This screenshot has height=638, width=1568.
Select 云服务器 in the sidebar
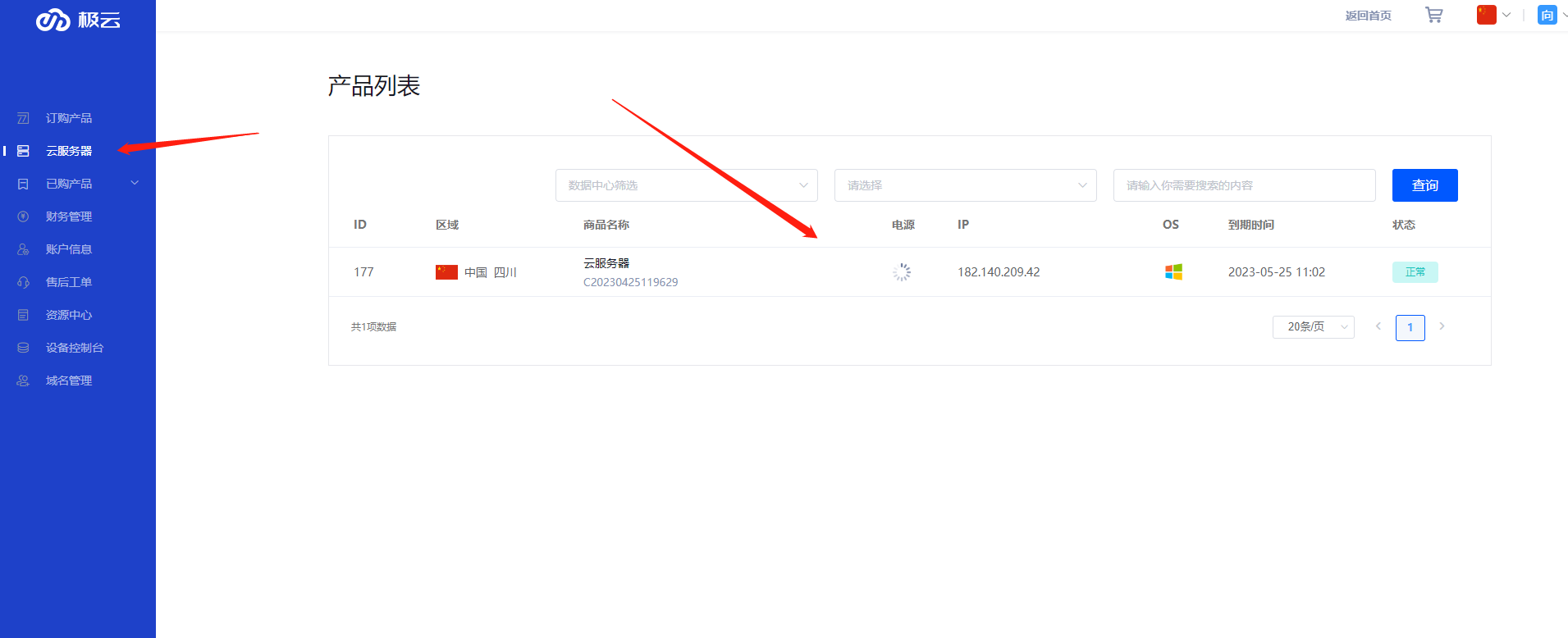tap(69, 151)
